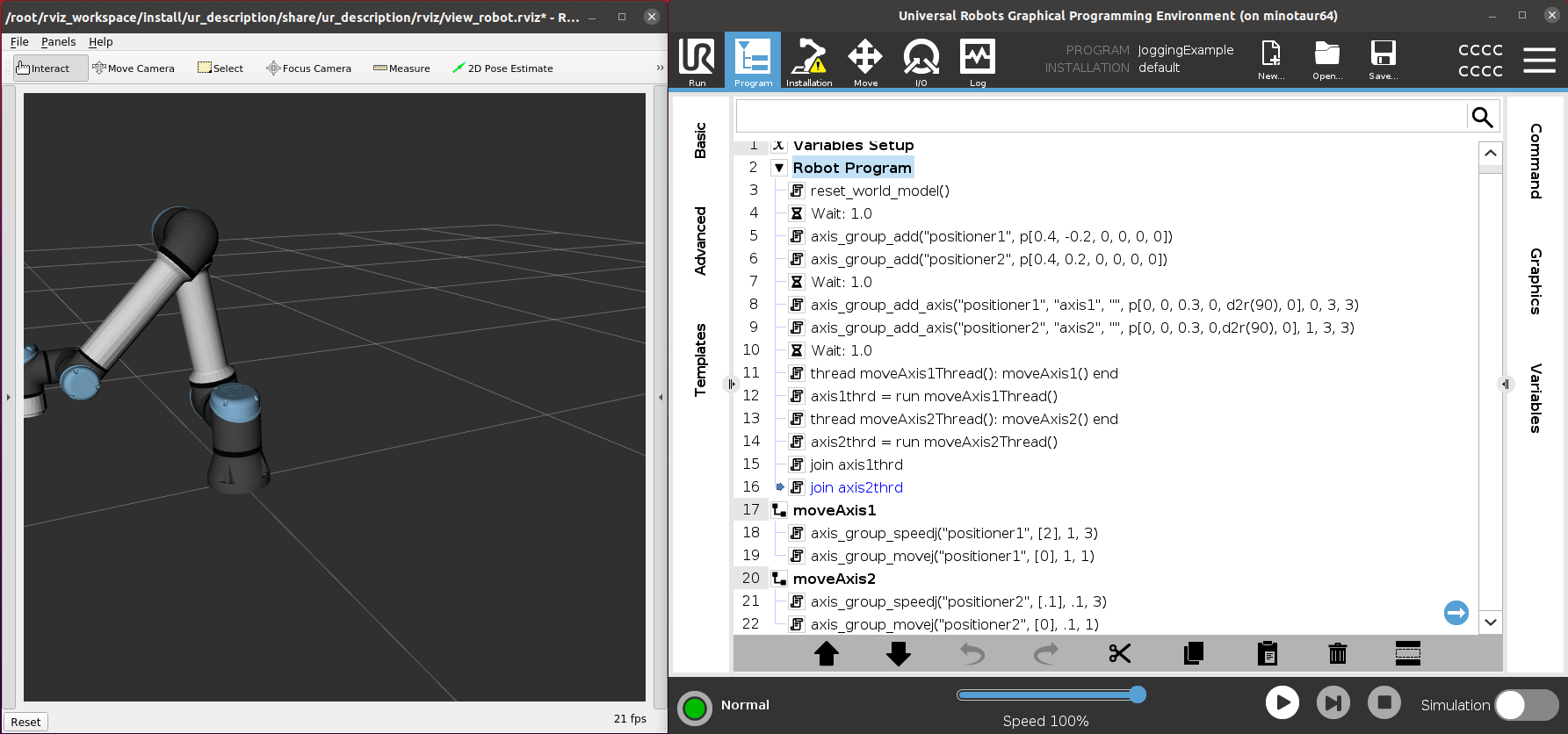Move node up with up arrow
Screen dimensions: 1568x734
[x=826, y=653]
